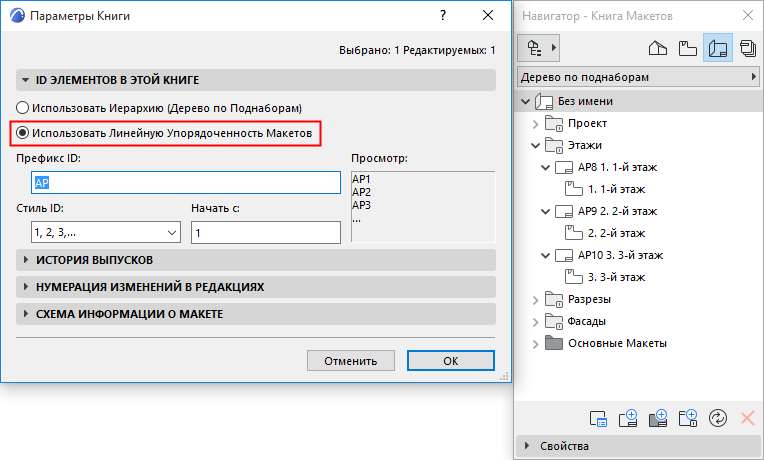Click the Основные Макеты folder icon

554,343
